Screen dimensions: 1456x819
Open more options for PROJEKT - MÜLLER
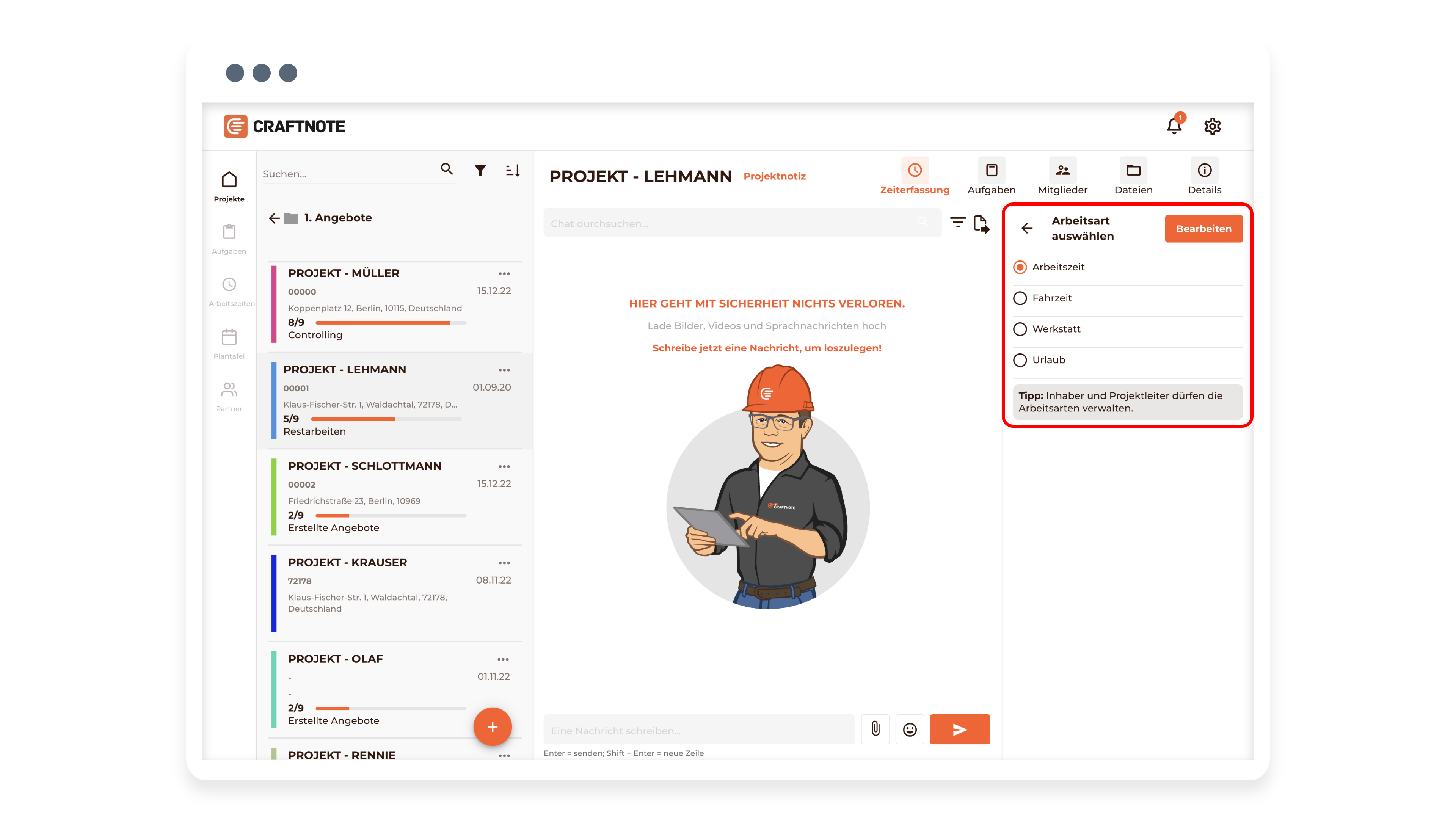point(504,274)
